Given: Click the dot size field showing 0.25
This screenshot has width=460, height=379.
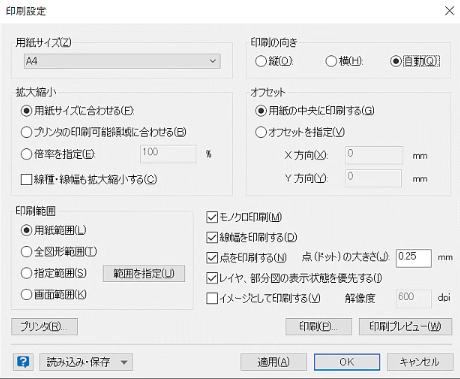Looking at the screenshot, I should coord(414,258).
